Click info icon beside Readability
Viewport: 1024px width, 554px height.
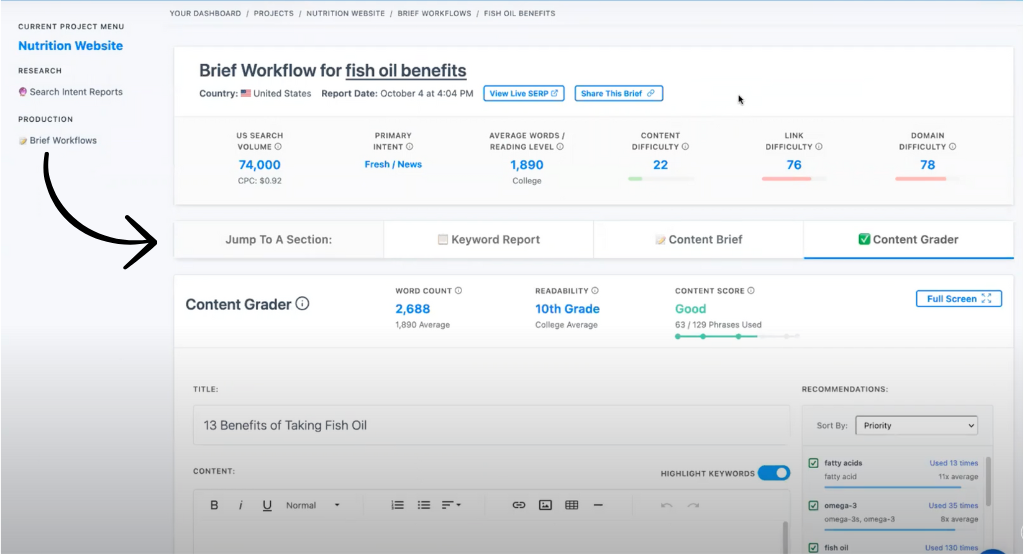(x=595, y=291)
